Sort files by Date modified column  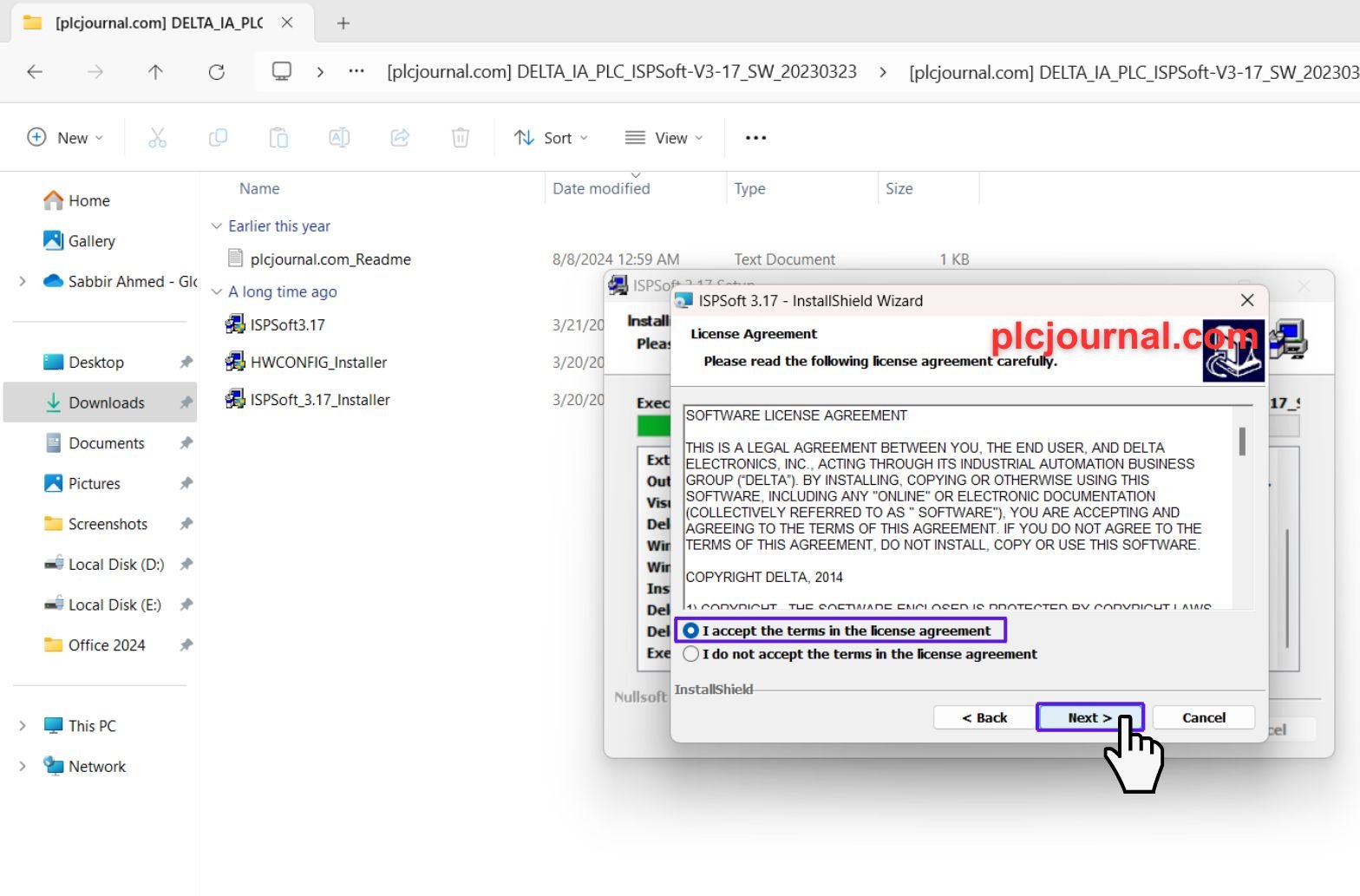pos(601,188)
